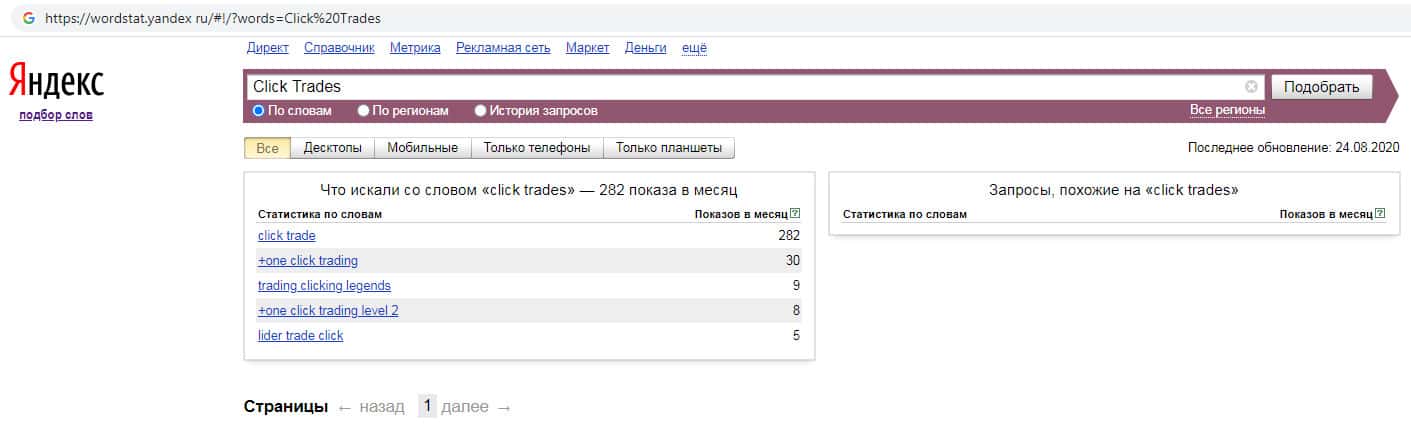Viewport: 1411px width, 443px height.
Task: Switch to the 'Только планшеты' tab
Action: point(668,148)
